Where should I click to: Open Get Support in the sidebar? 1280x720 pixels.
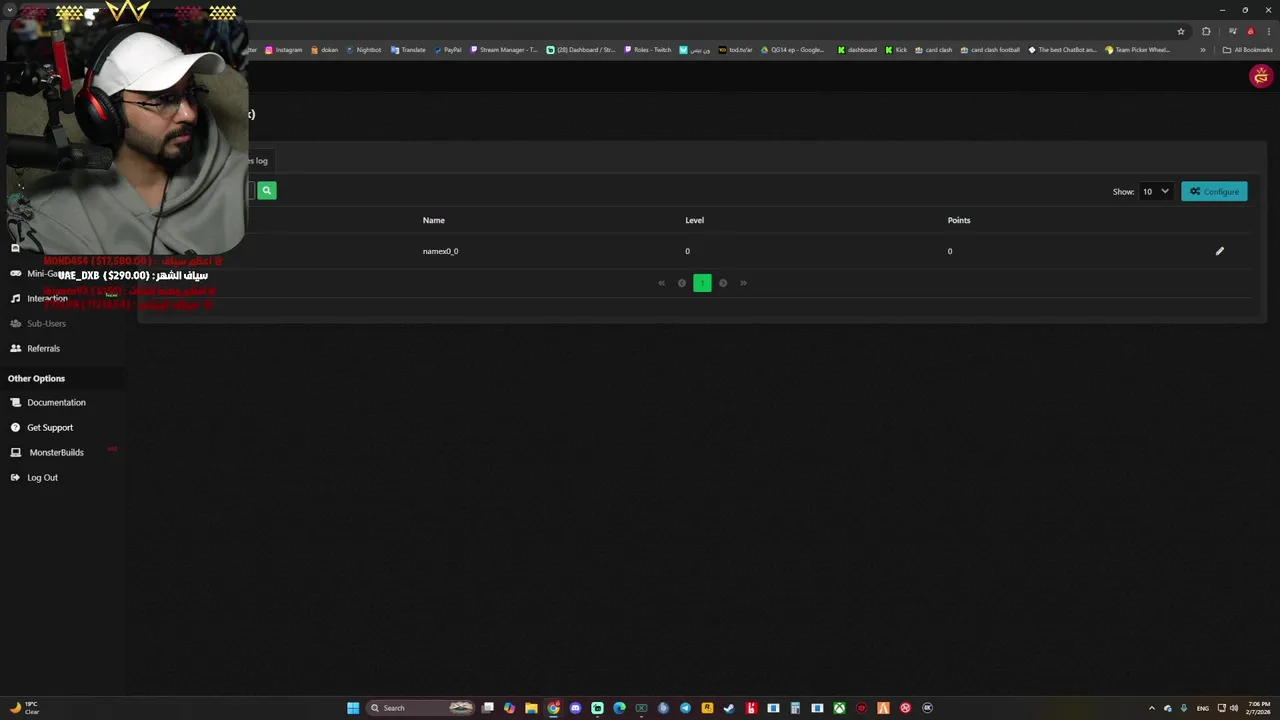(50, 427)
